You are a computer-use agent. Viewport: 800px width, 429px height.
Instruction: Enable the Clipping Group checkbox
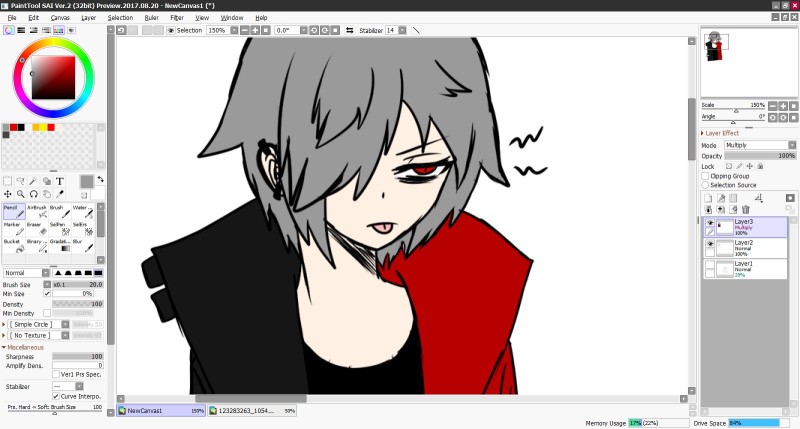click(x=706, y=176)
